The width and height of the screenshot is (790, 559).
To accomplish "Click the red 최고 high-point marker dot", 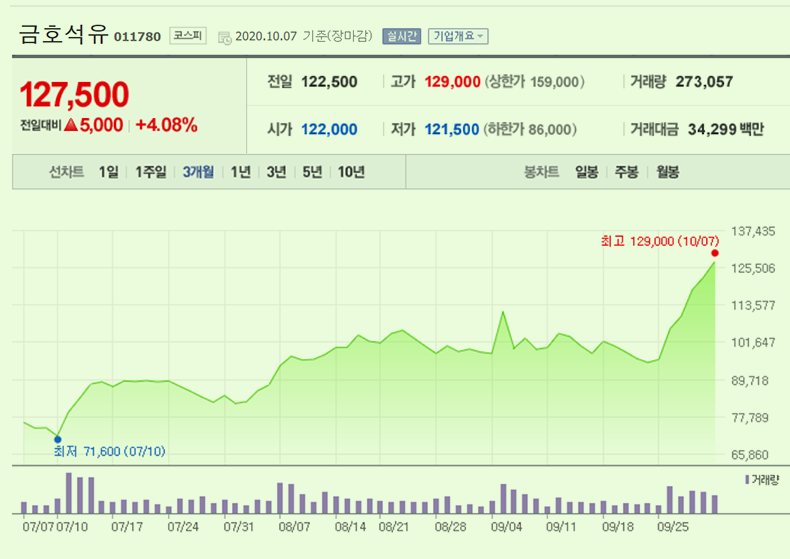I will tap(714, 253).
